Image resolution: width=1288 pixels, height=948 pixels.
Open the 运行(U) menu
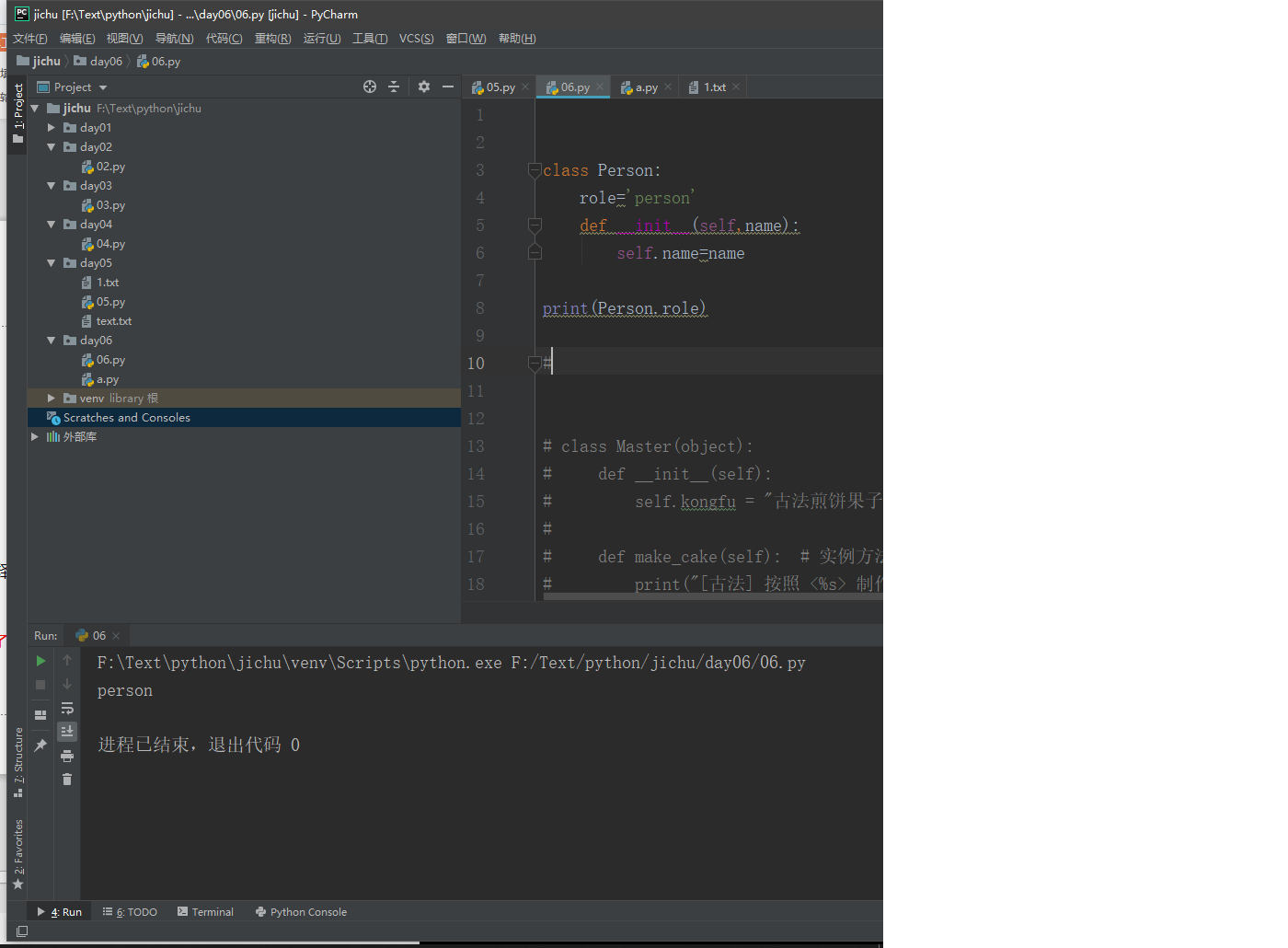click(x=322, y=39)
